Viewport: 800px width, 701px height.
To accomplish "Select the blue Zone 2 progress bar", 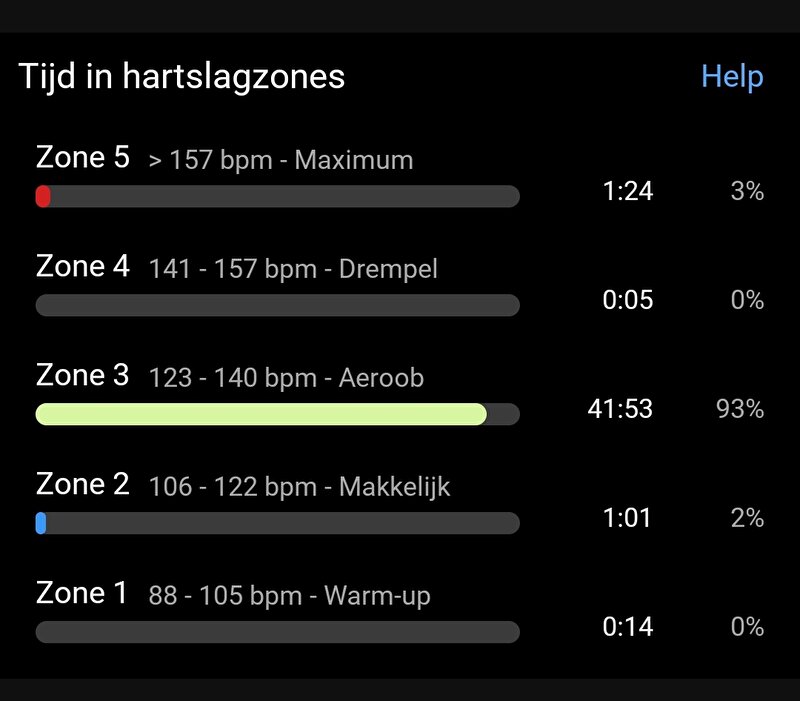I will pyautogui.click(x=278, y=523).
